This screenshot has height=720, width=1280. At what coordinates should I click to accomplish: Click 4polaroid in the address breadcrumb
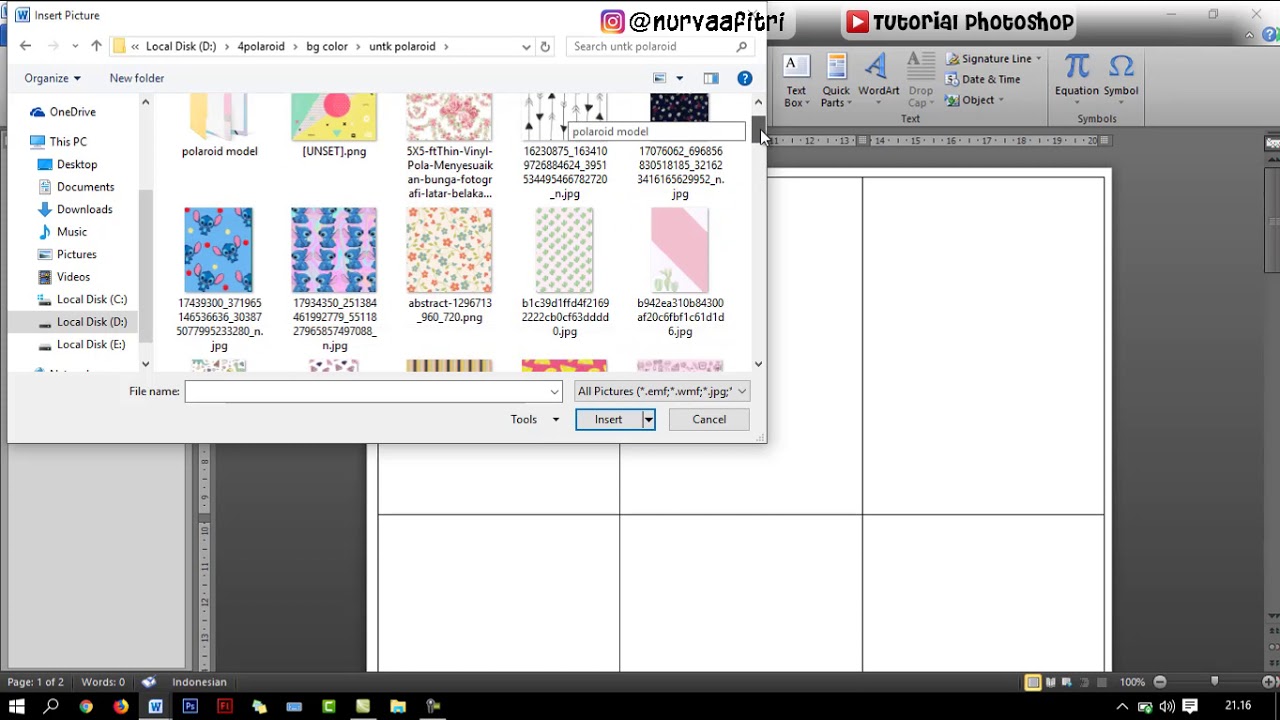pyautogui.click(x=260, y=46)
